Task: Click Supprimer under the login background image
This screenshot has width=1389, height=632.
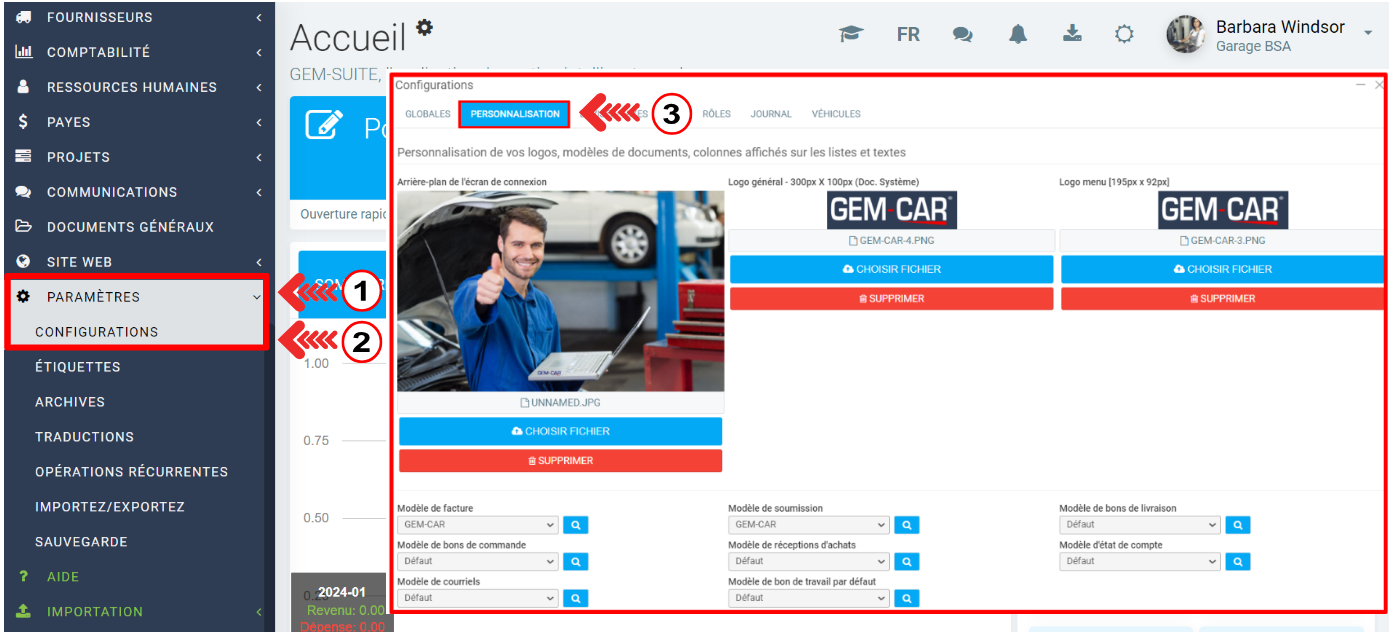Action: (x=560, y=461)
